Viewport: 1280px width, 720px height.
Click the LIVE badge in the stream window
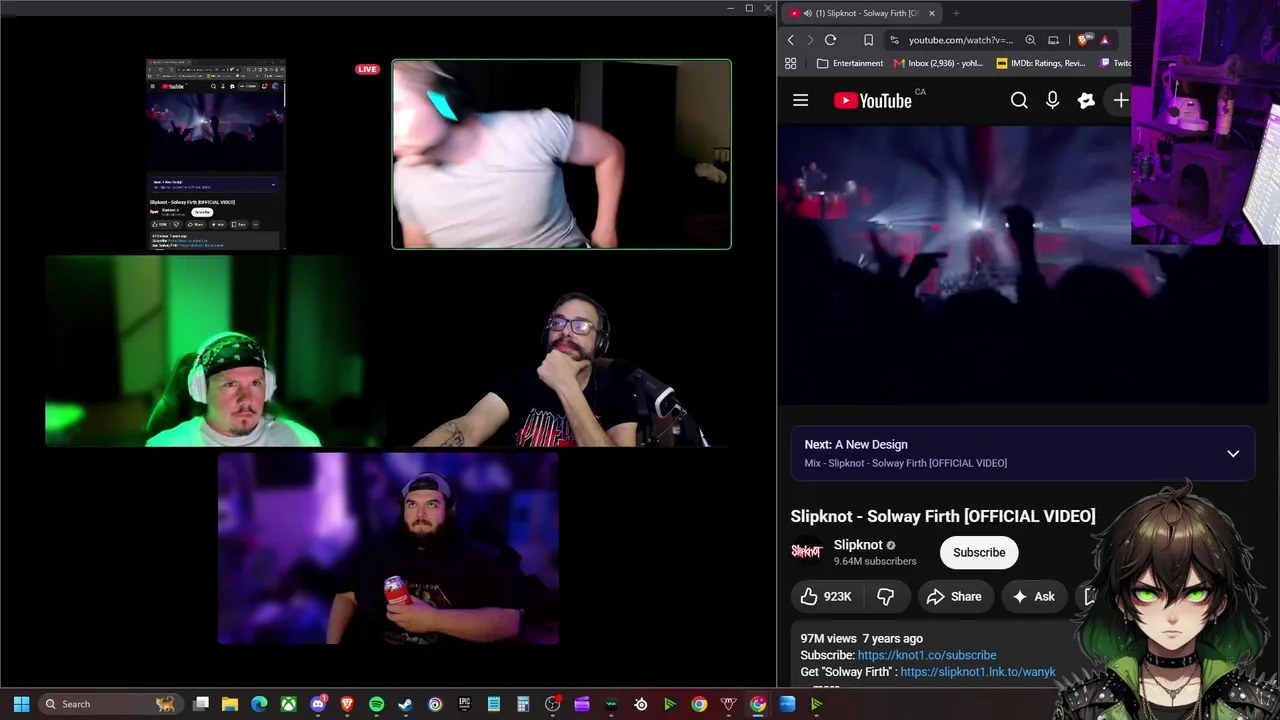coord(367,69)
